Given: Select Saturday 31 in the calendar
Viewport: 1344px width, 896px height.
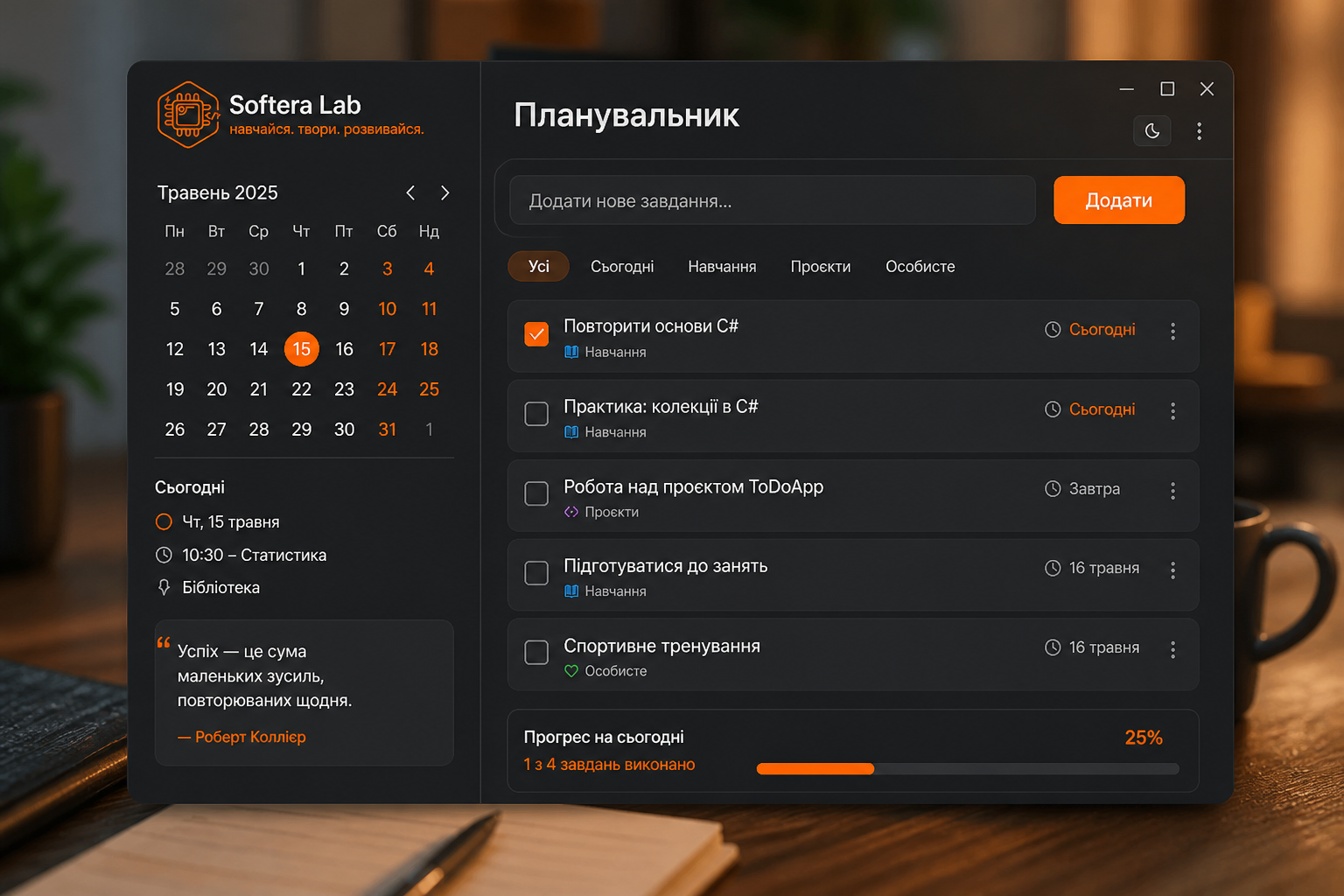Looking at the screenshot, I should [x=388, y=430].
